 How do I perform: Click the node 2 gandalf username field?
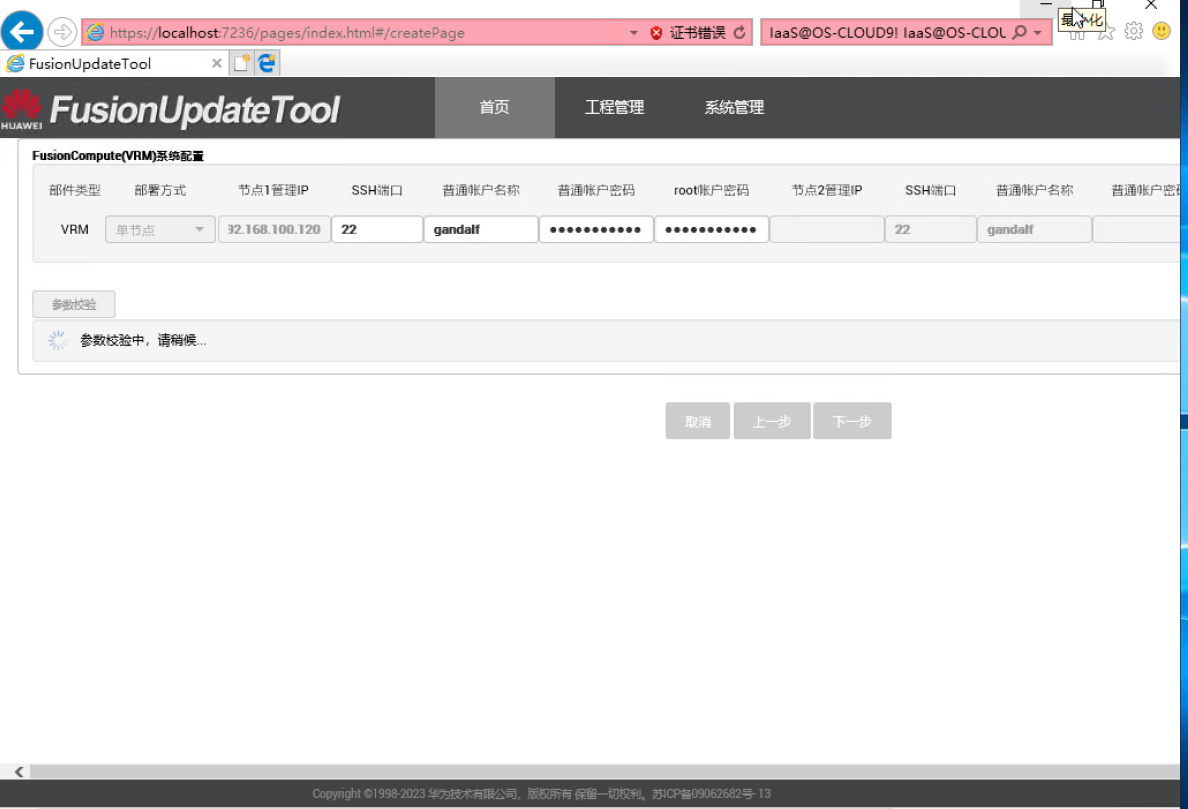click(x=1034, y=230)
